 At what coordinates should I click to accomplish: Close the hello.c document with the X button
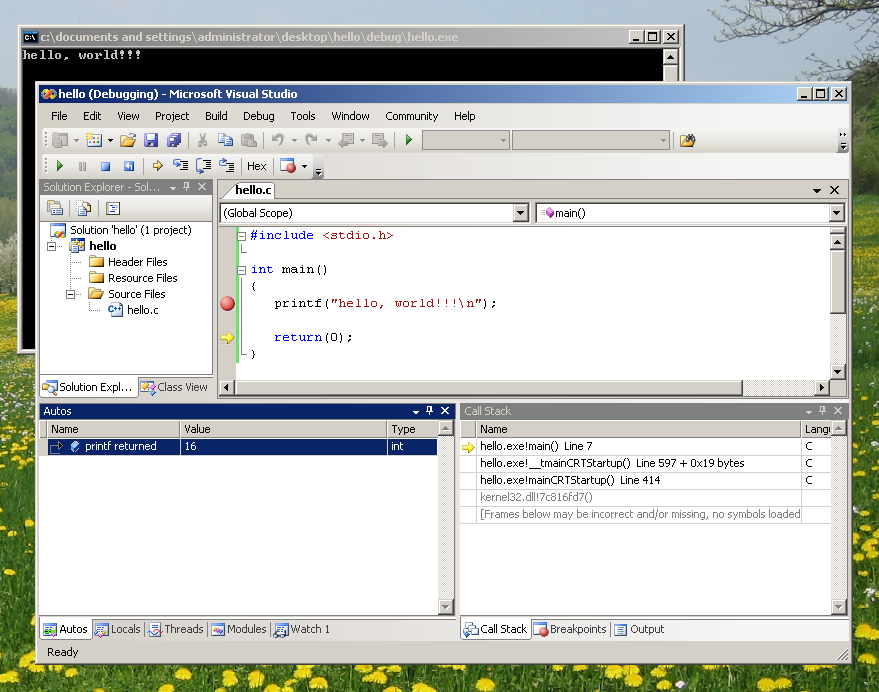[834, 190]
